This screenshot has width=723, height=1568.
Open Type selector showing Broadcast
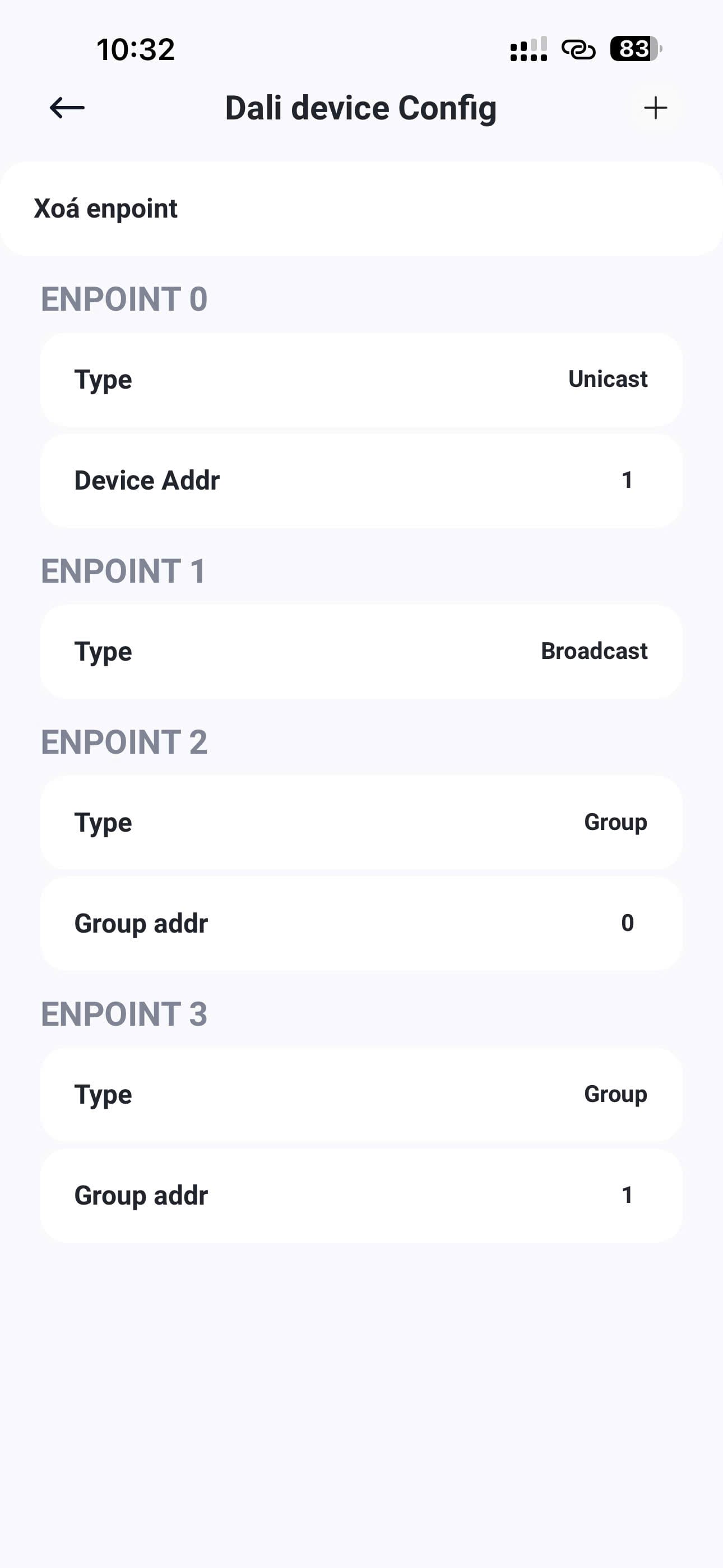click(361, 651)
